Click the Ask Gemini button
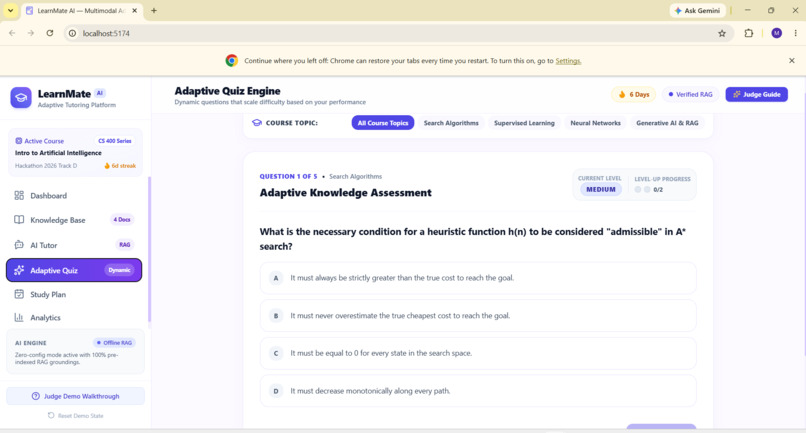 (697, 10)
